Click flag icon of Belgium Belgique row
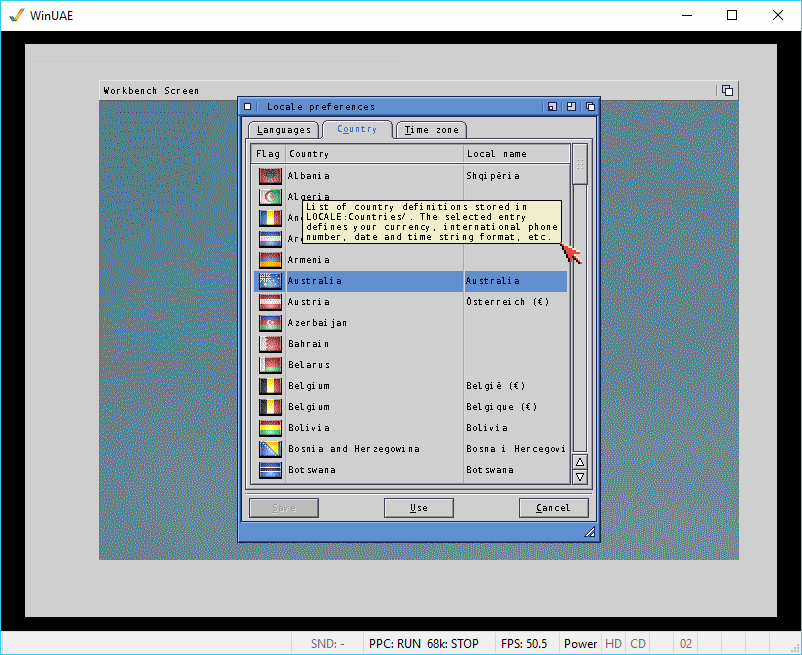 pyautogui.click(x=270, y=406)
